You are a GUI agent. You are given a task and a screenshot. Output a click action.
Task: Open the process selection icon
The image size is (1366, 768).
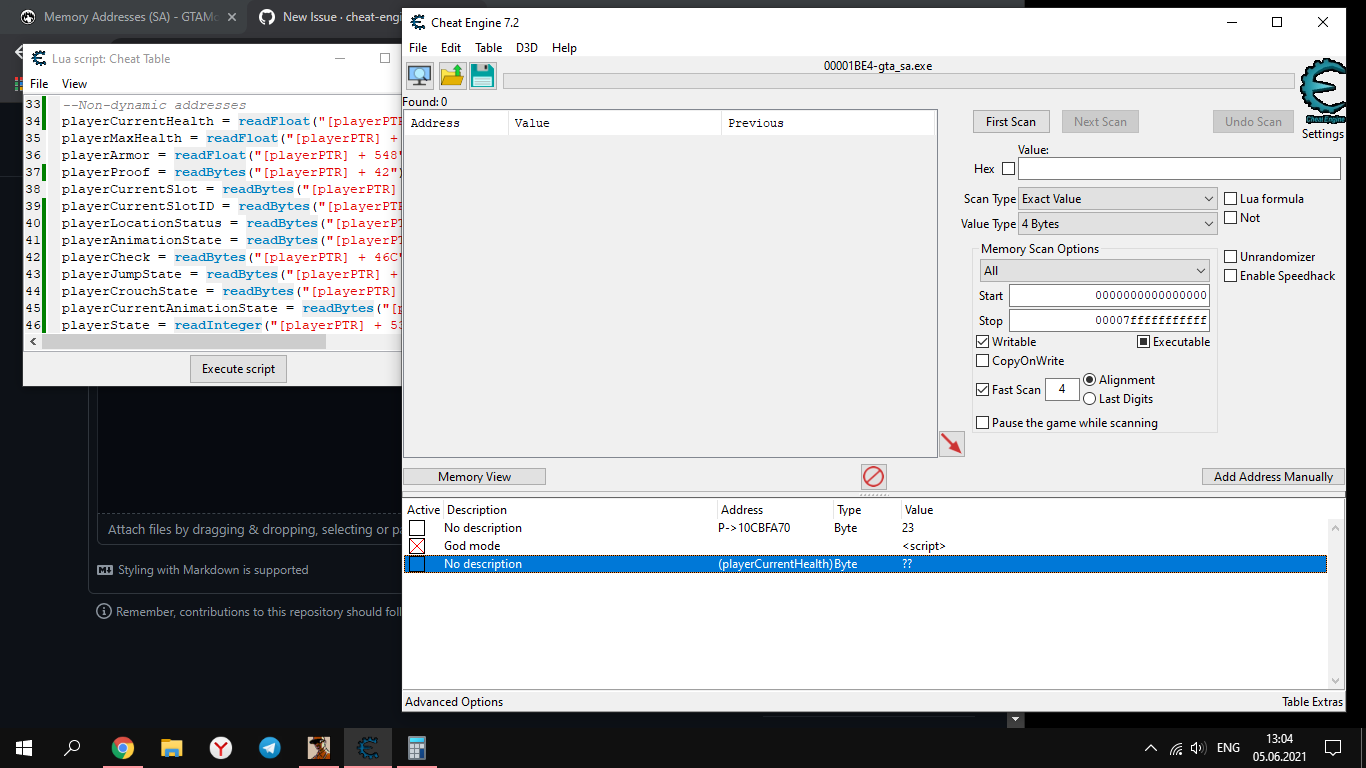(x=419, y=75)
